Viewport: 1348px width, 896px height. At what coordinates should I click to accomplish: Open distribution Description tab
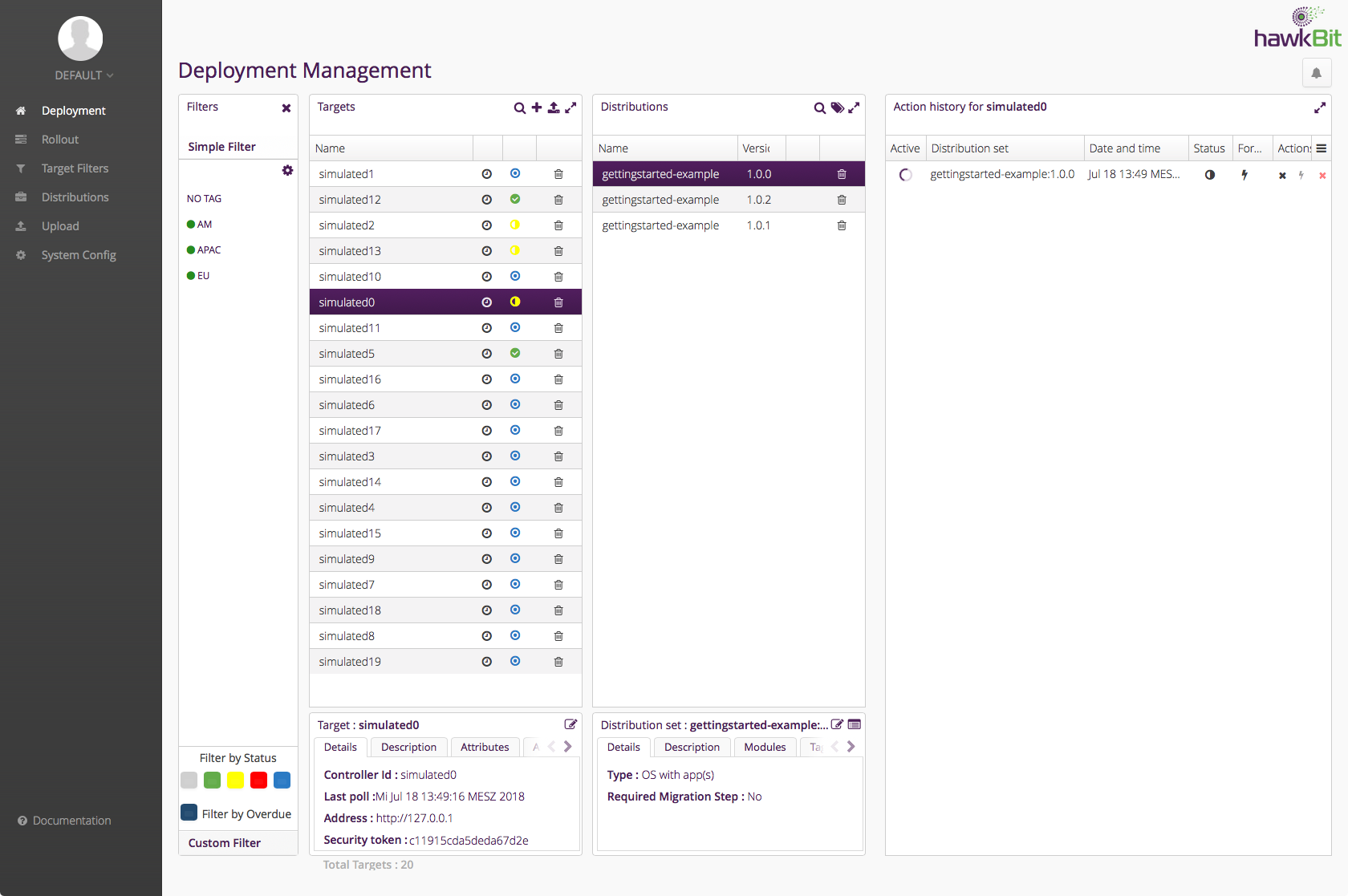tap(692, 747)
